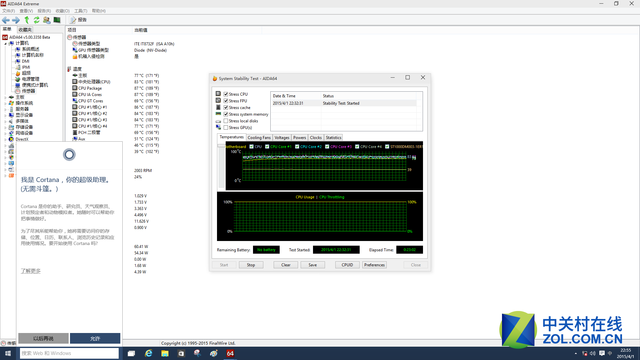Click the Windows Start button

8,353
